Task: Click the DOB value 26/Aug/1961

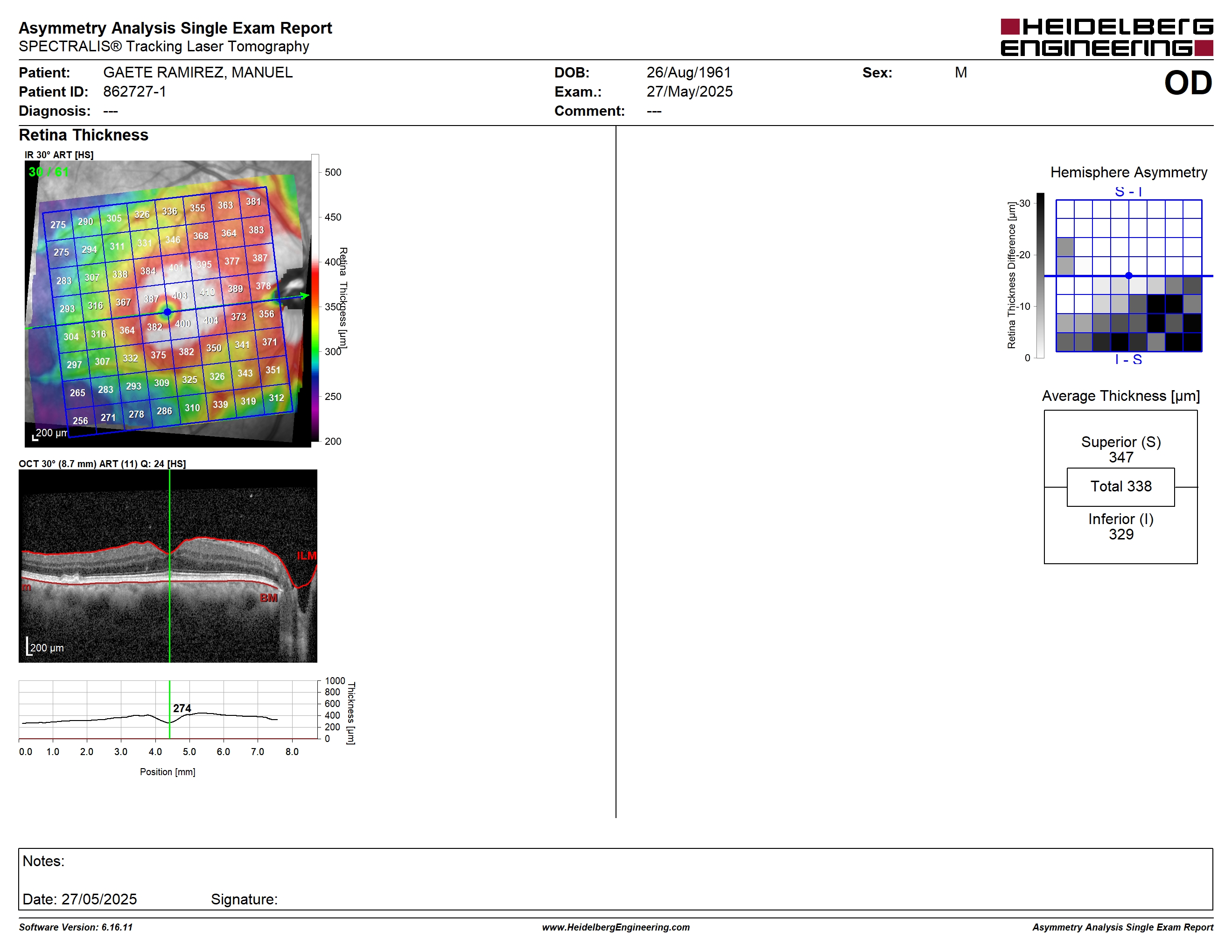Action: tap(688, 73)
